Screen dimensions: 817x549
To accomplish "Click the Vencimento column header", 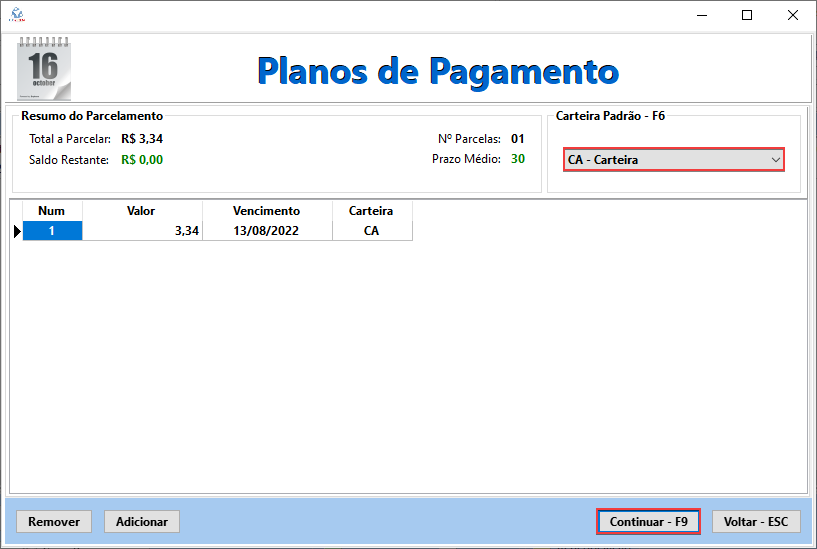I will (267, 211).
